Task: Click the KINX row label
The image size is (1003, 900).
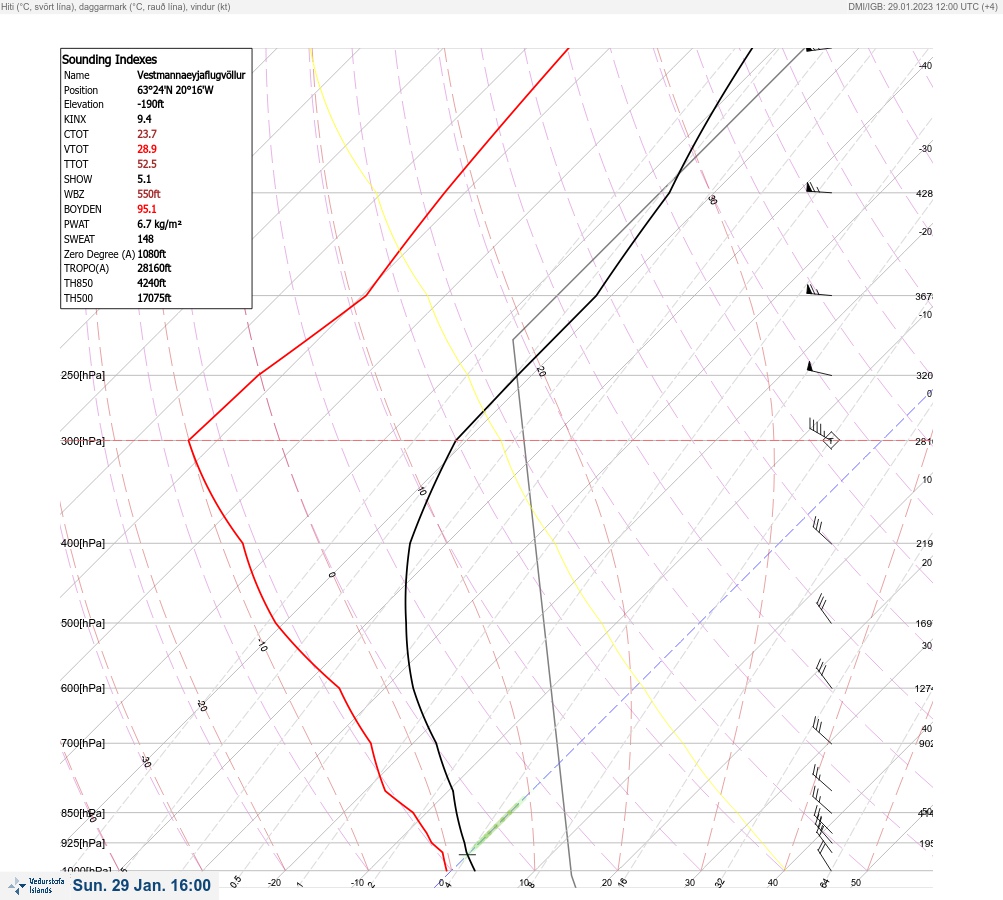Action: [x=75, y=119]
